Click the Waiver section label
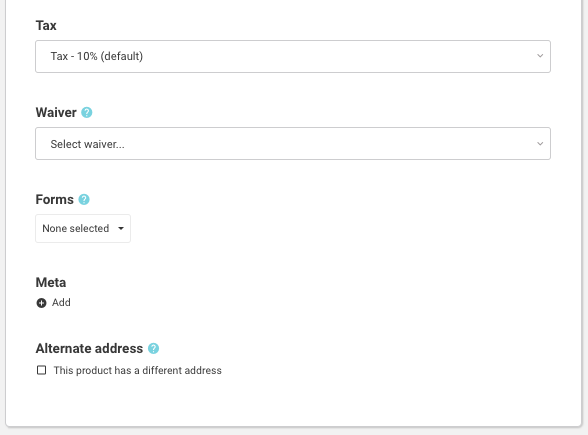Screen dimensions: 588x435 click(x=56, y=112)
